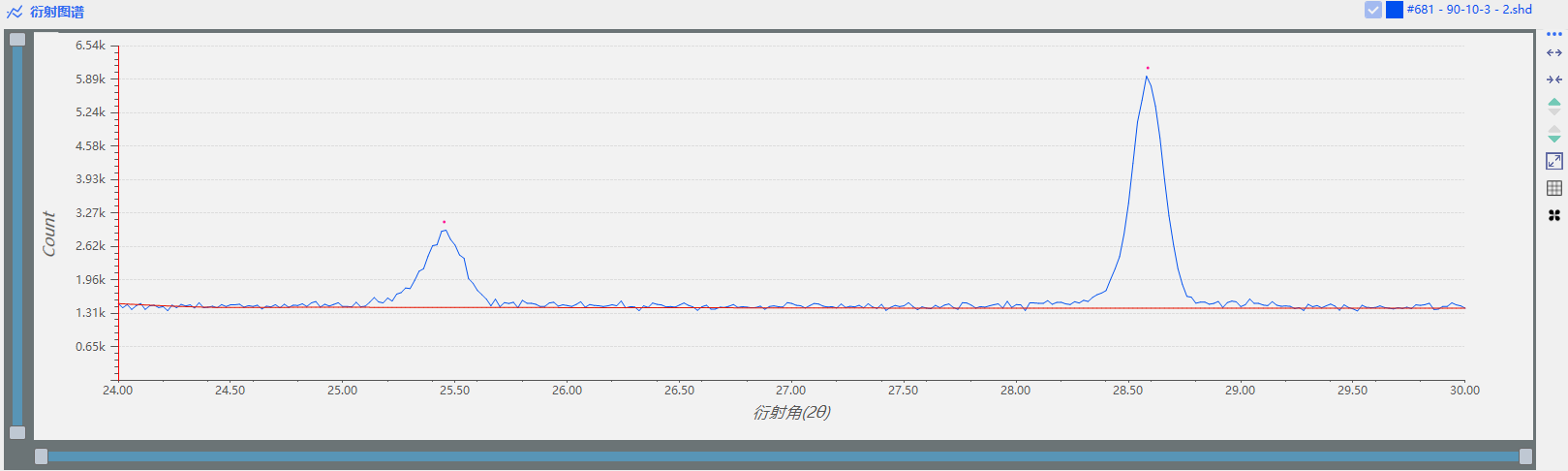Viewport: 1568px width, 471px height.
Task: Click the green up-arrow vertical scale icon
Action: click(x=1553, y=104)
